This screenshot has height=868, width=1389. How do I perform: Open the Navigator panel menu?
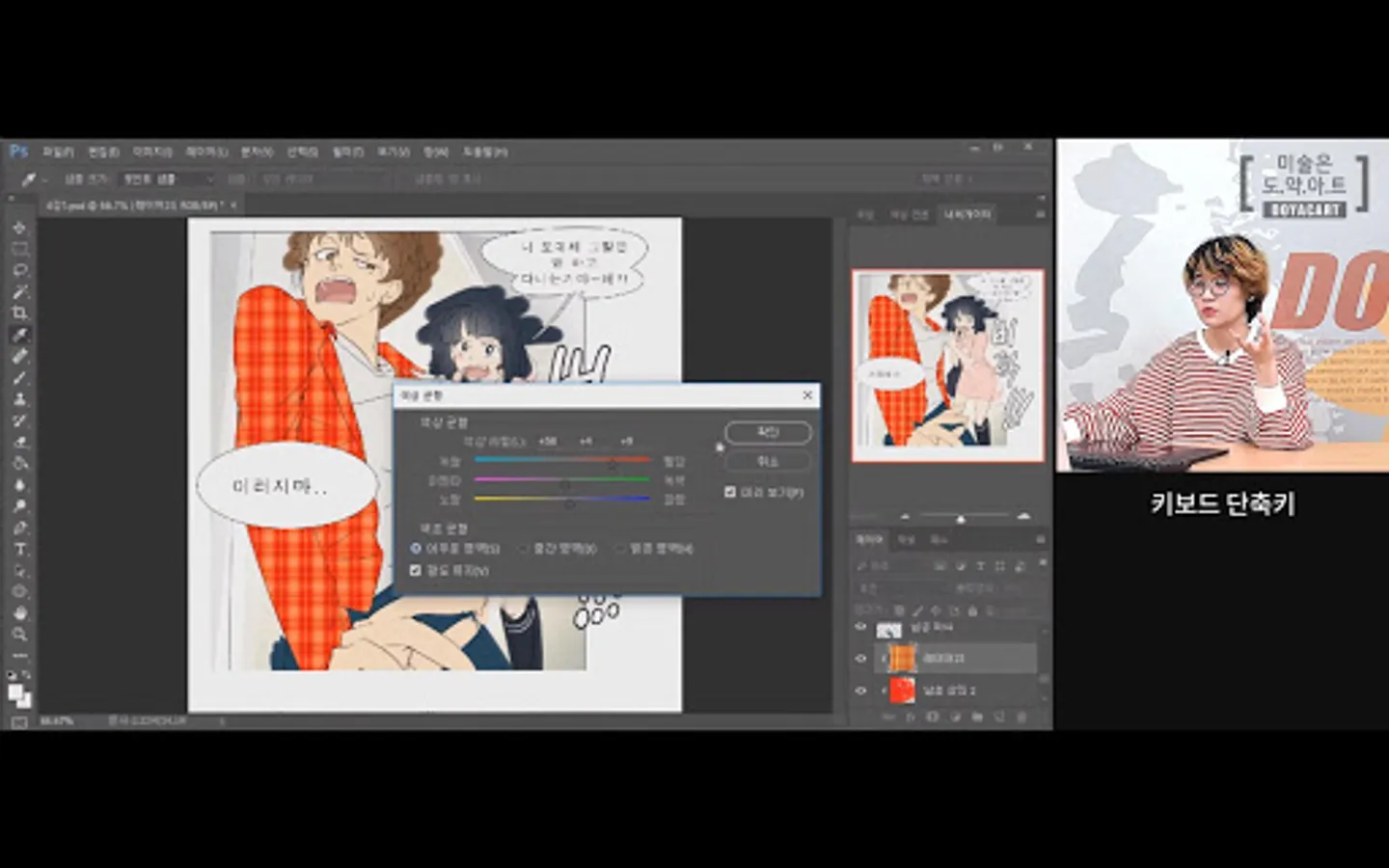1040,213
